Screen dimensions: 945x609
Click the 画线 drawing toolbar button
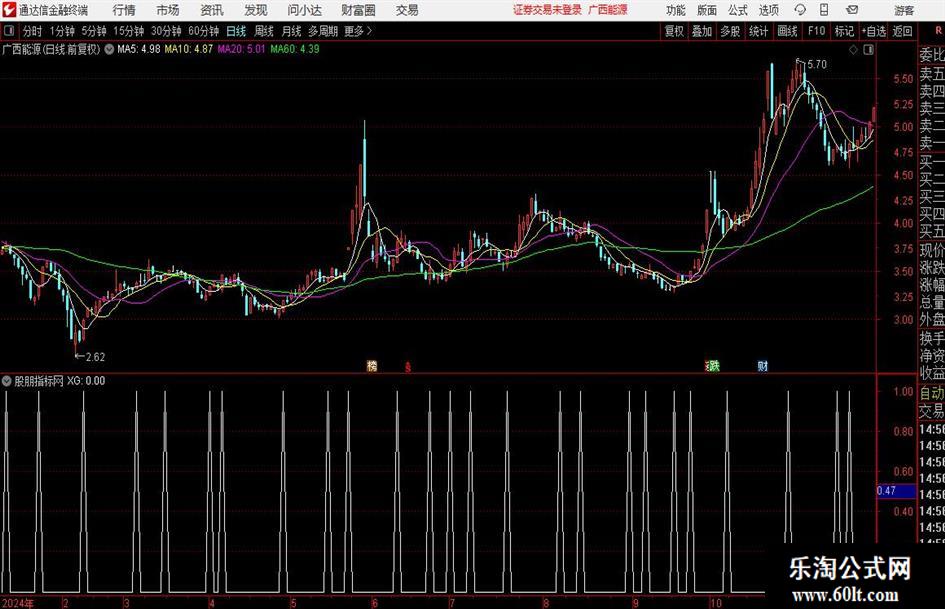pyautogui.click(x=787, y=31)
